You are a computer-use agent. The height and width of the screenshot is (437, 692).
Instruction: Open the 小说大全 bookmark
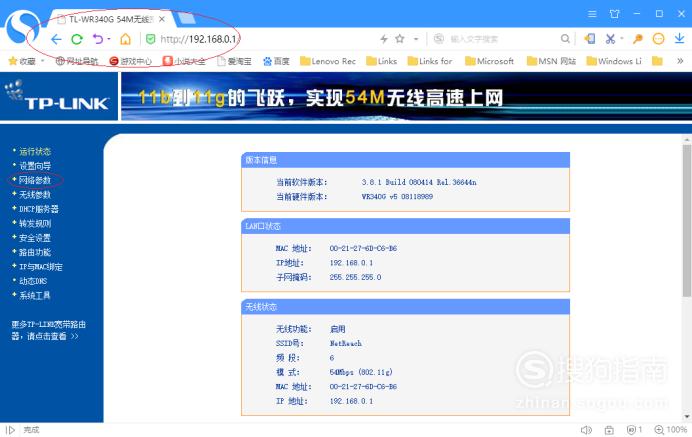pos(184,61)
